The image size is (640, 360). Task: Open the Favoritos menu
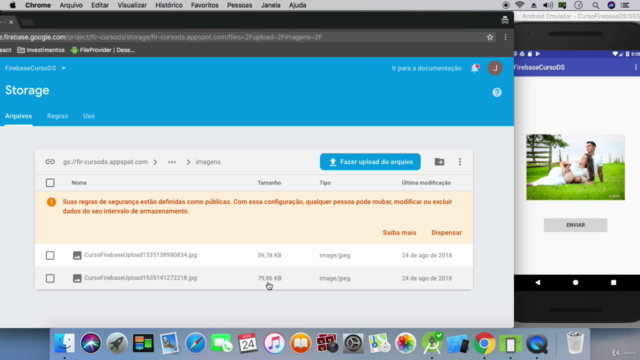click(x=204, y=5)
